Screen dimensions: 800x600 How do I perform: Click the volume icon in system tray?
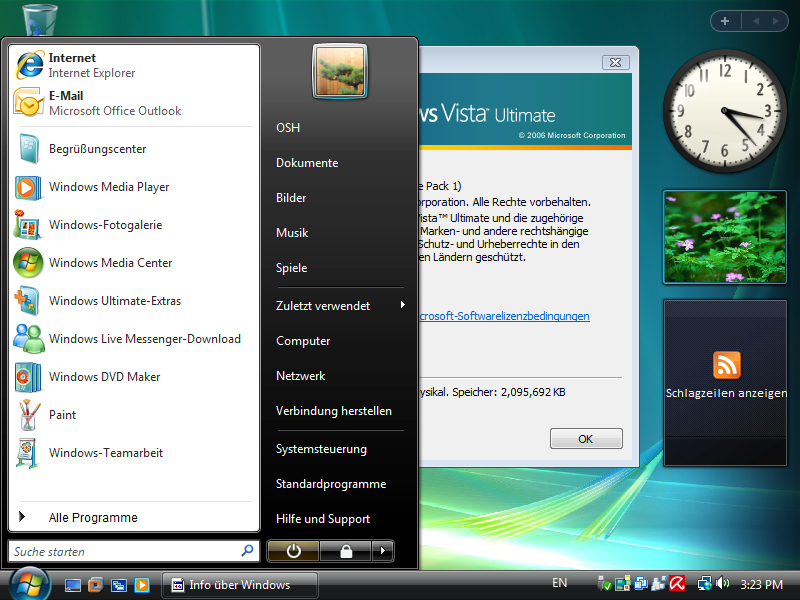[723, 583]
